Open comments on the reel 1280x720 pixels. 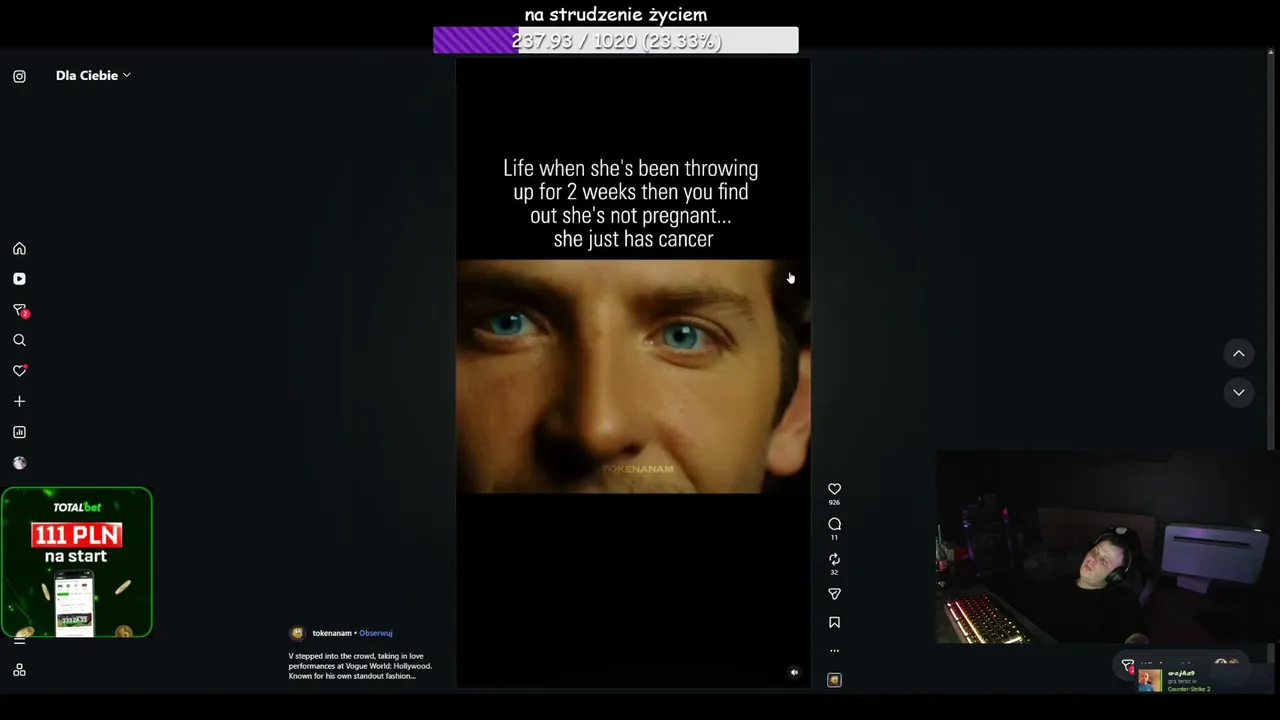point(834,524)
